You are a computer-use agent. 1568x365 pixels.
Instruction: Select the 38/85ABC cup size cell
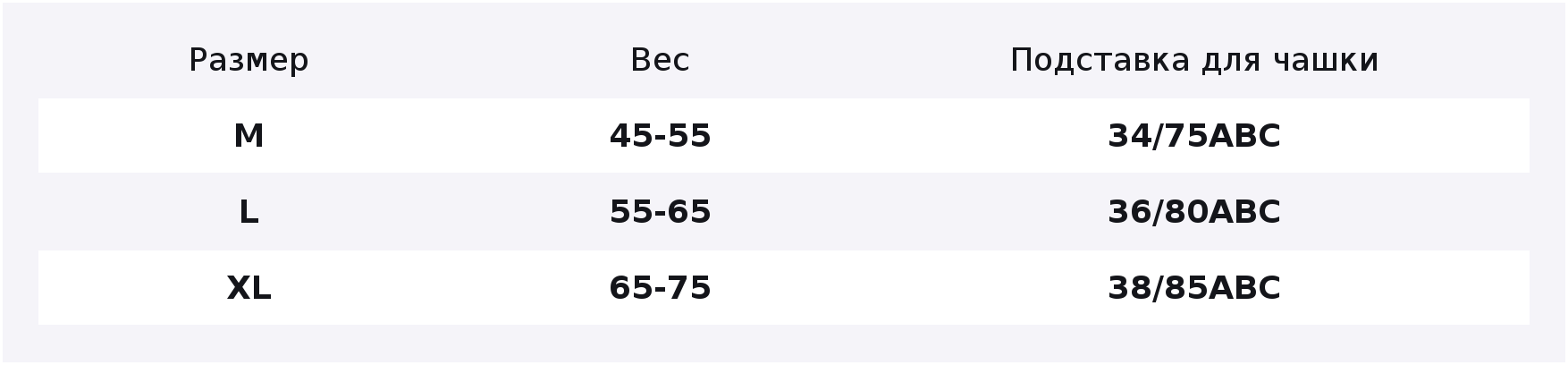click(1194, 288)
